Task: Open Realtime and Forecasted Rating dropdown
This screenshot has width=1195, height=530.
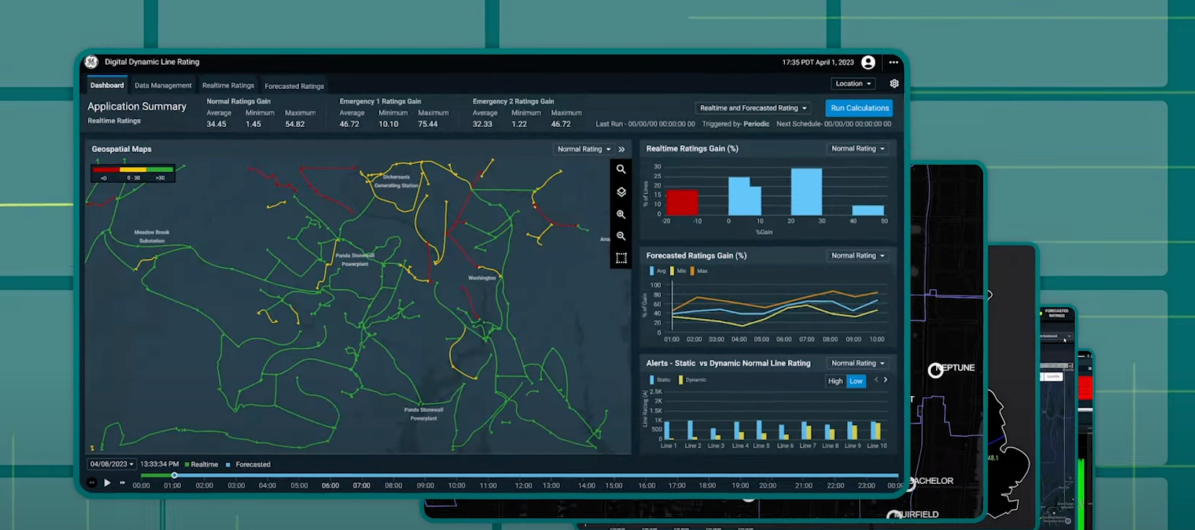Action: pos(753,108)
